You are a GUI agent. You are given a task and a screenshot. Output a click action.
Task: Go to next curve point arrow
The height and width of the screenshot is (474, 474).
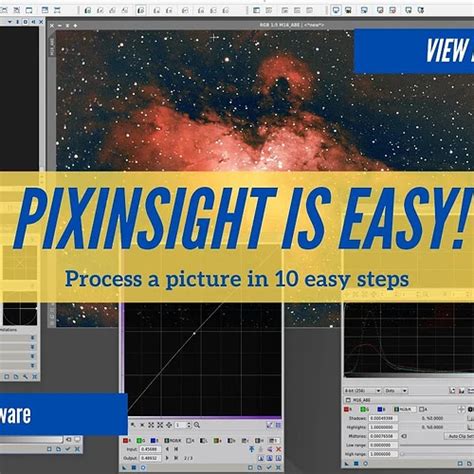coord(167,458)
